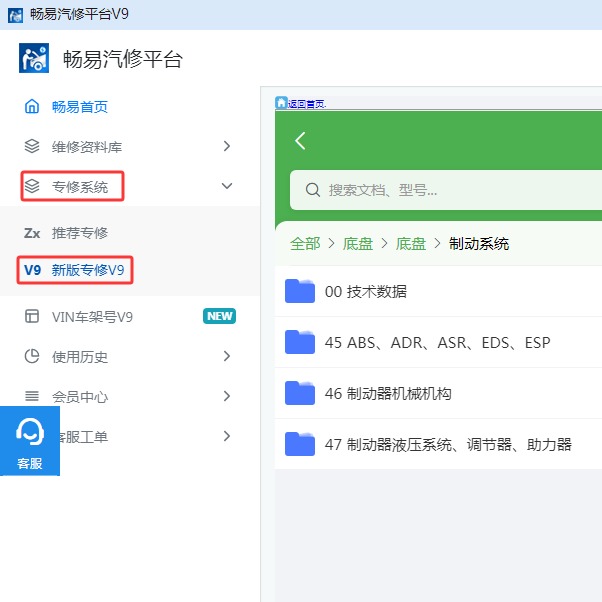
Task: Click the VIN车架号V9 layout icon
Action: click(32, 316)
